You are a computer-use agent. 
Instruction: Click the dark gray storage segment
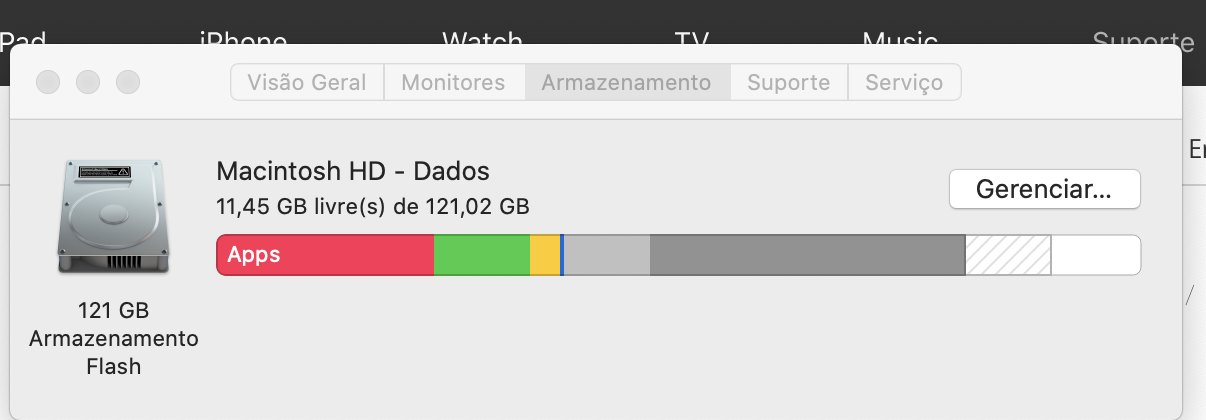[807, 255]
